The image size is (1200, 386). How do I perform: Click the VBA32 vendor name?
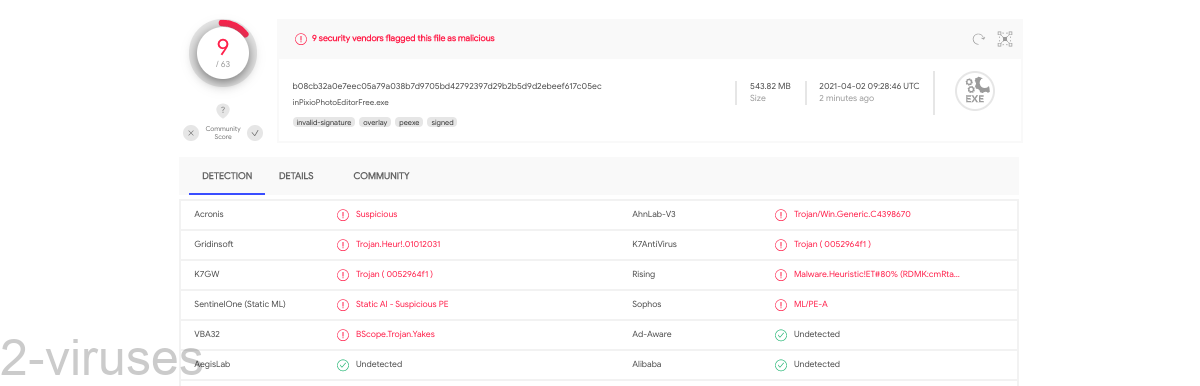point(207,334)
